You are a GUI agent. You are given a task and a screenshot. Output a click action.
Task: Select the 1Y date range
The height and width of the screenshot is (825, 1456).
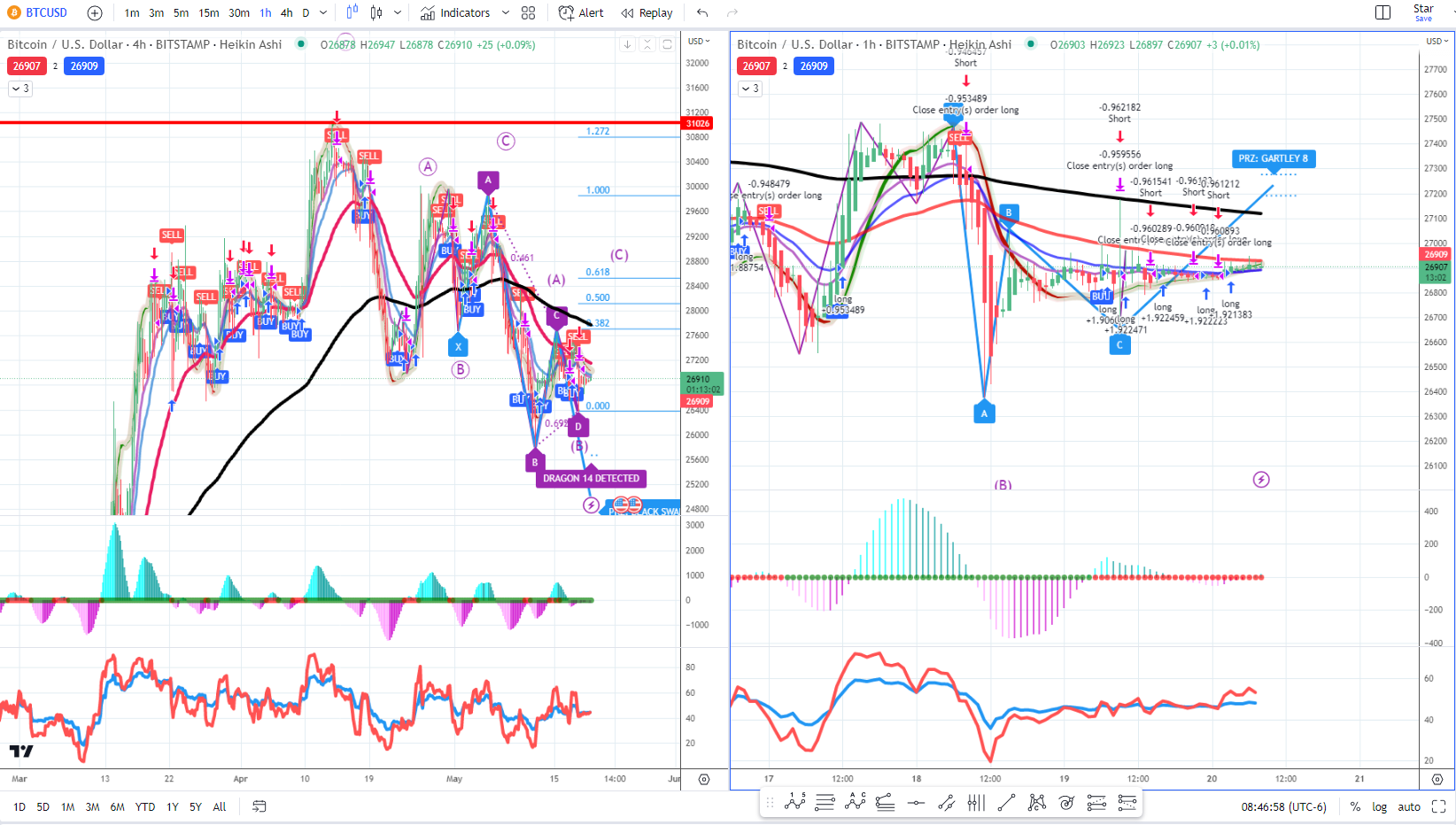tap(173, 806)
